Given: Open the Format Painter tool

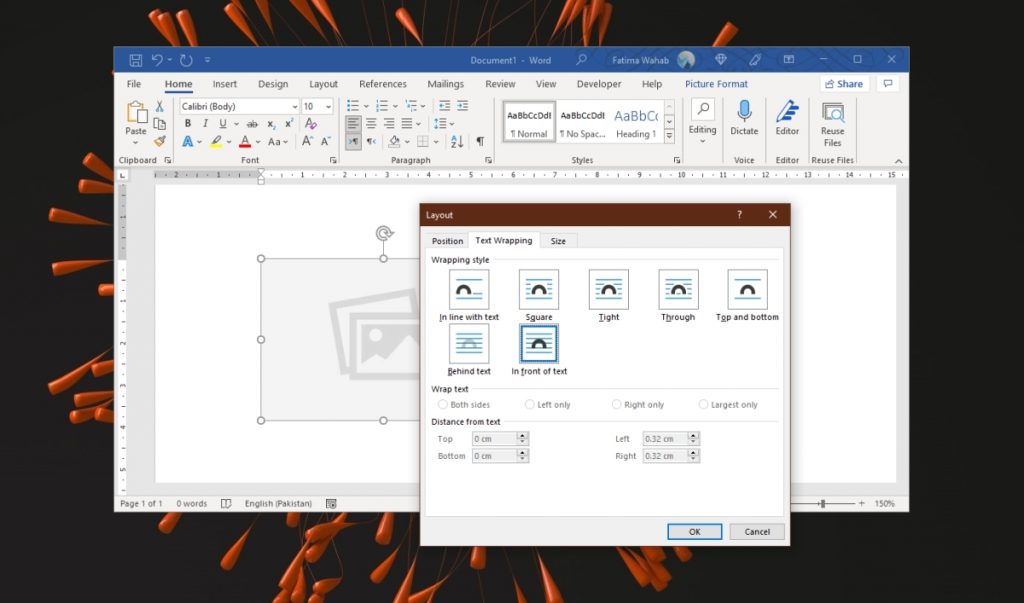Looking at the screenshot, I should pyautogui.click(x=158, y=141).
